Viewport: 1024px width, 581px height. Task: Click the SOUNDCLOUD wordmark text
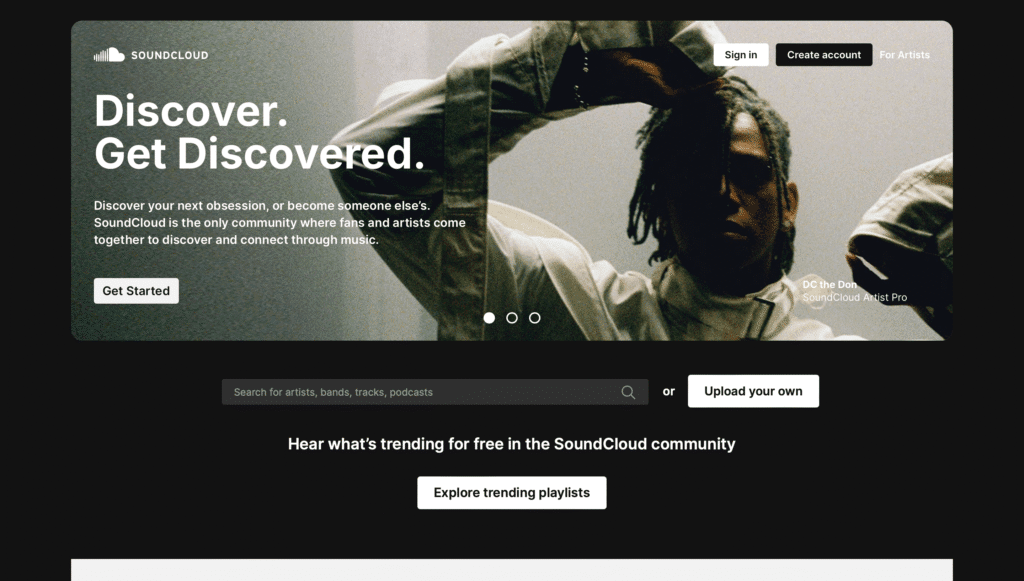tap(170, 55)
